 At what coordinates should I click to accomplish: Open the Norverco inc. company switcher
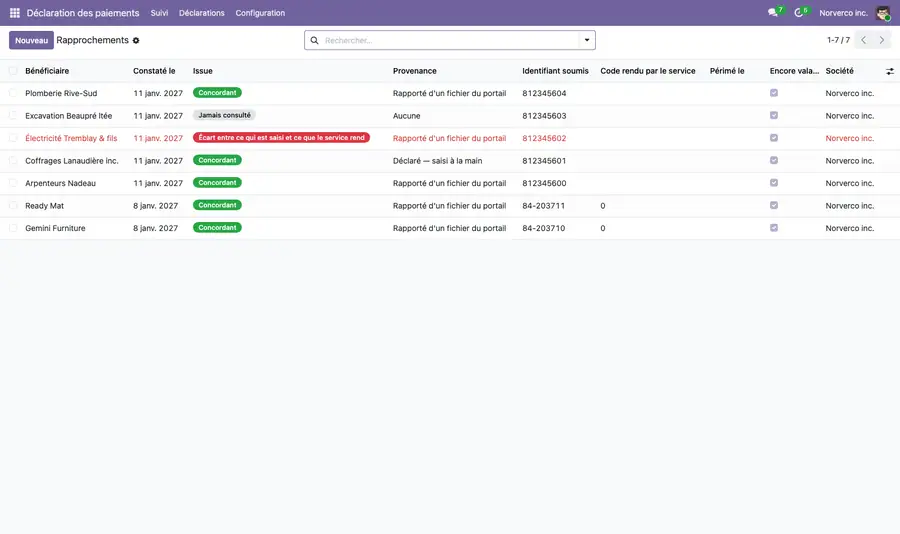click(x=843, y=13)
